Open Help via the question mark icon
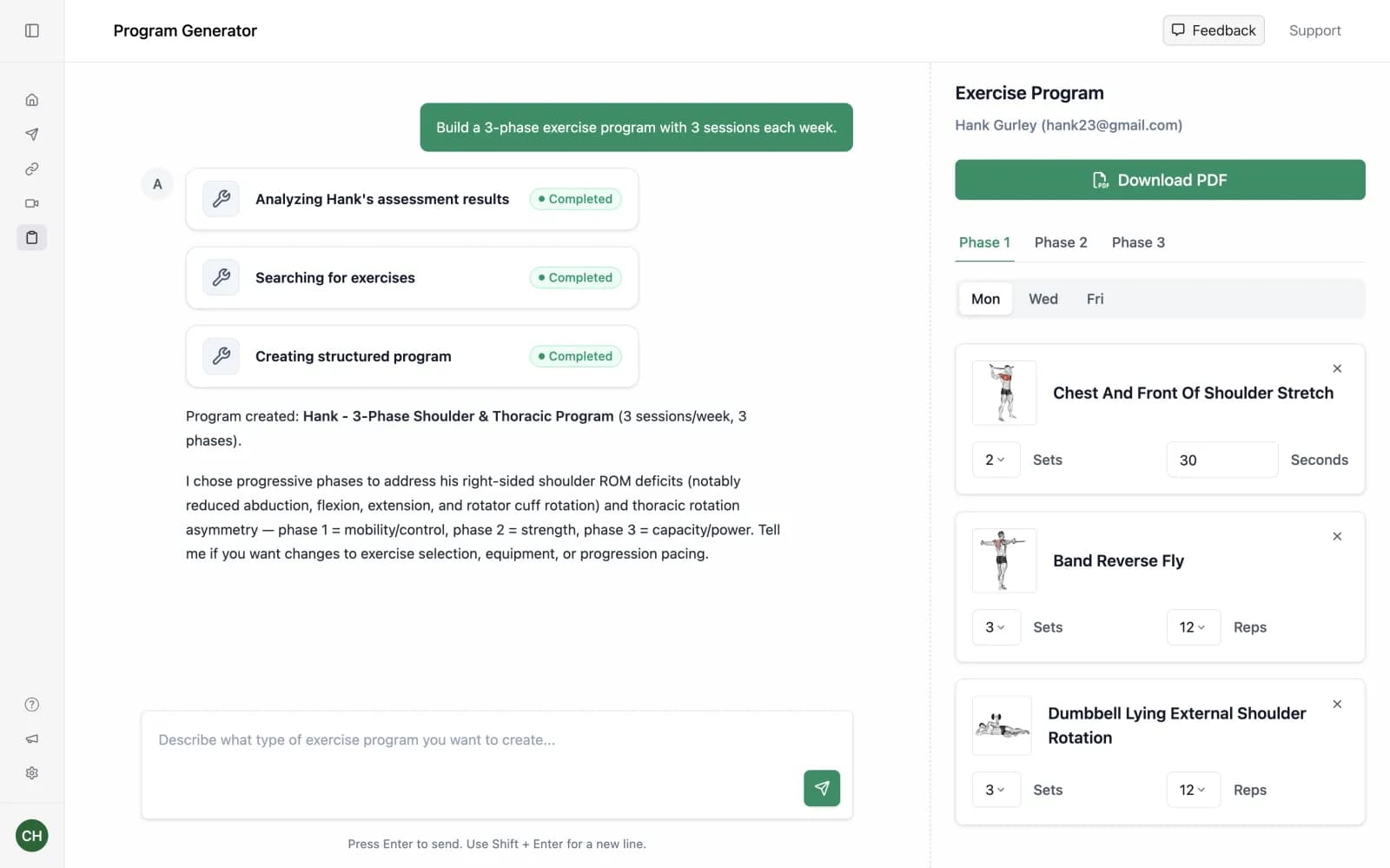 click(32, 705)
